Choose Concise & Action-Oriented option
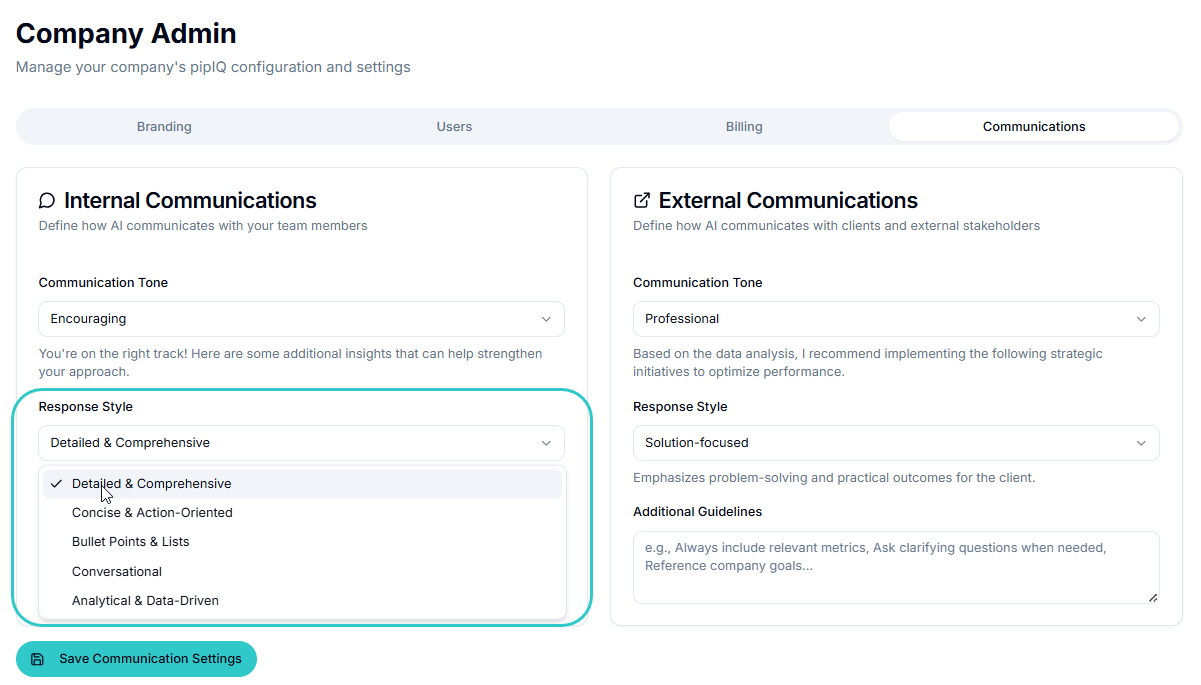The image size is (1201, 685). 152,513
